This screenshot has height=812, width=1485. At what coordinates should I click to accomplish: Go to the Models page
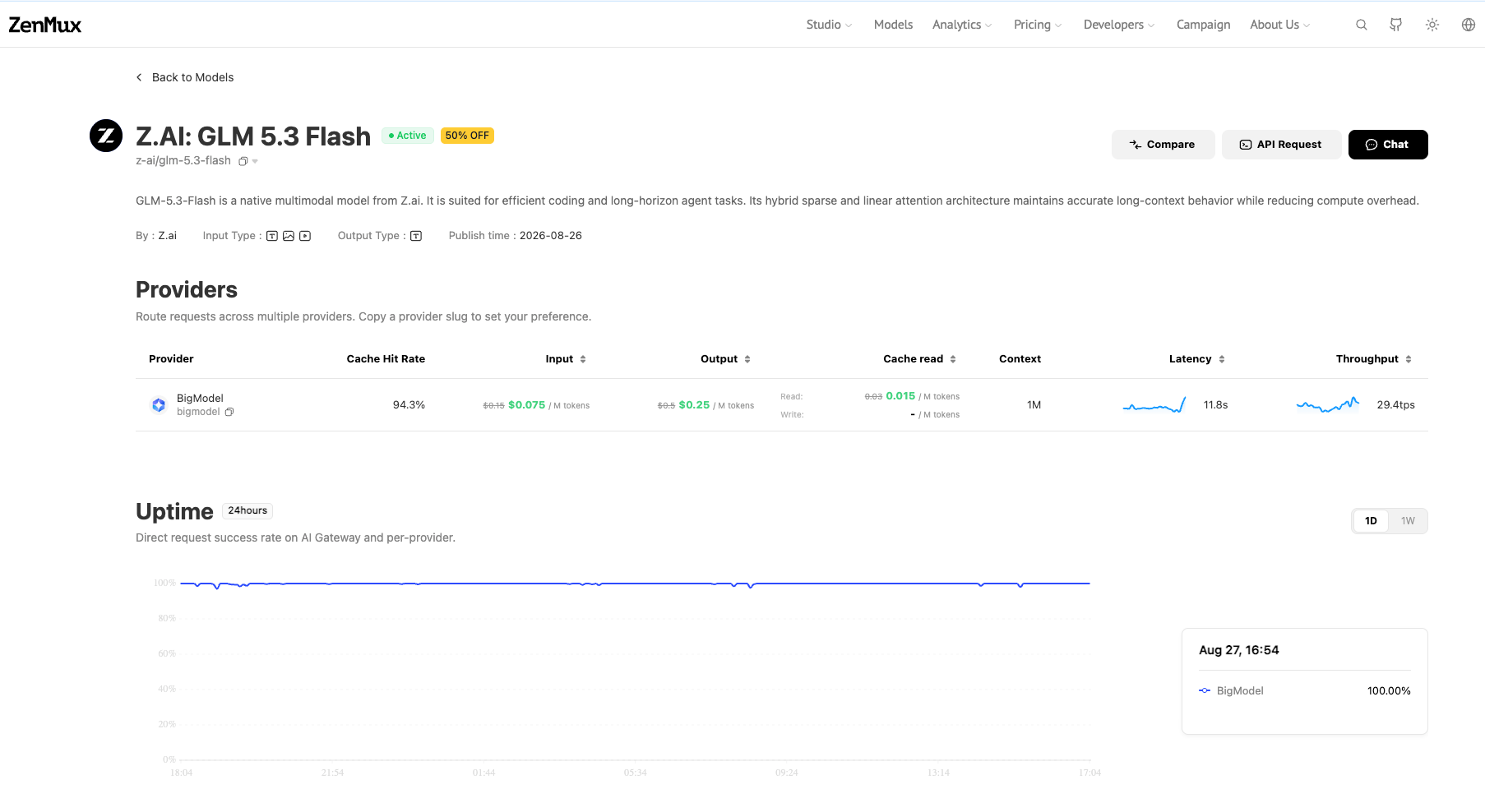tap(893, 25)
